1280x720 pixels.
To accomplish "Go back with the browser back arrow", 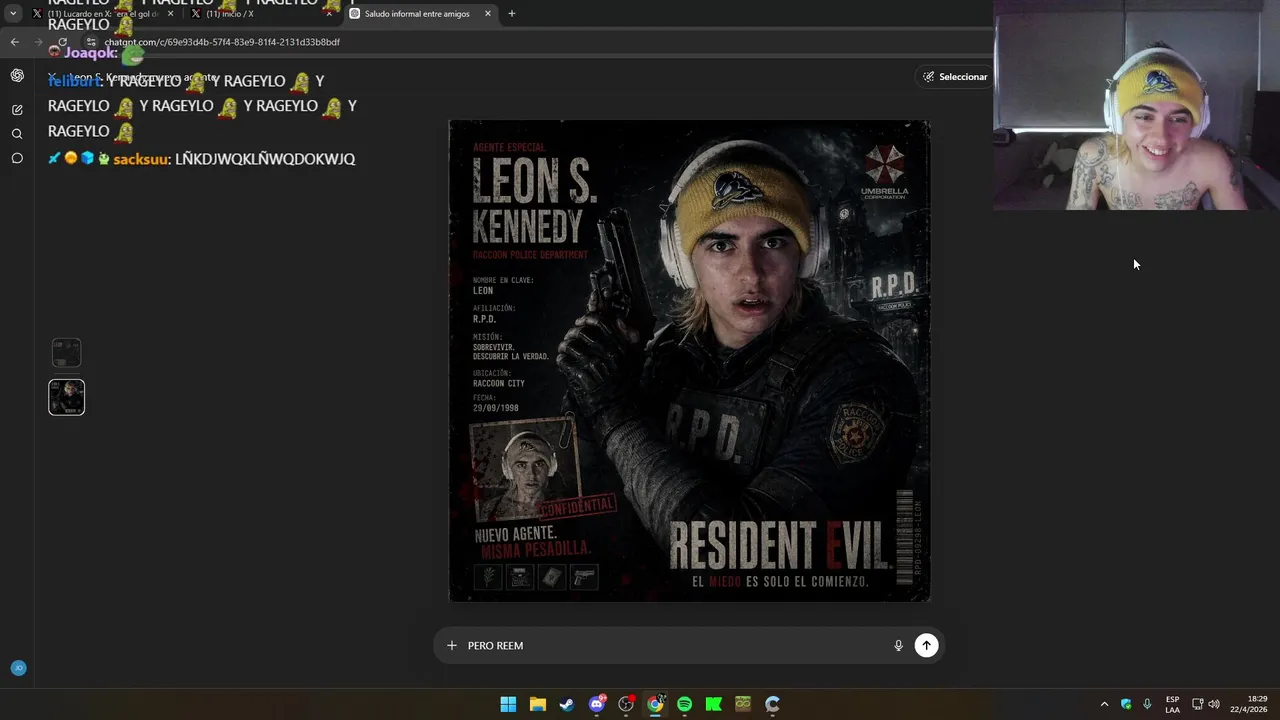I will click(x=14, y=42).
